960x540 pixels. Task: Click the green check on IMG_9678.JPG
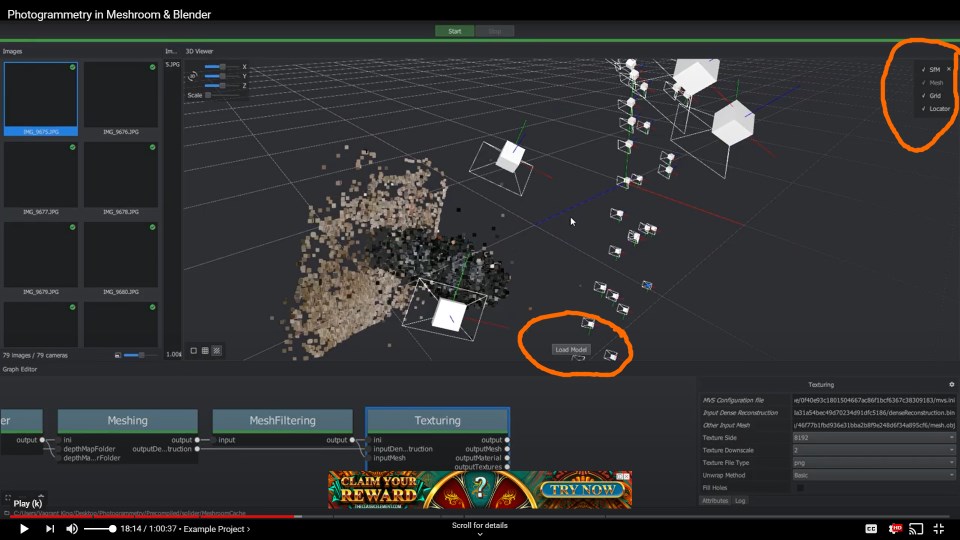(x=152, y=148)
